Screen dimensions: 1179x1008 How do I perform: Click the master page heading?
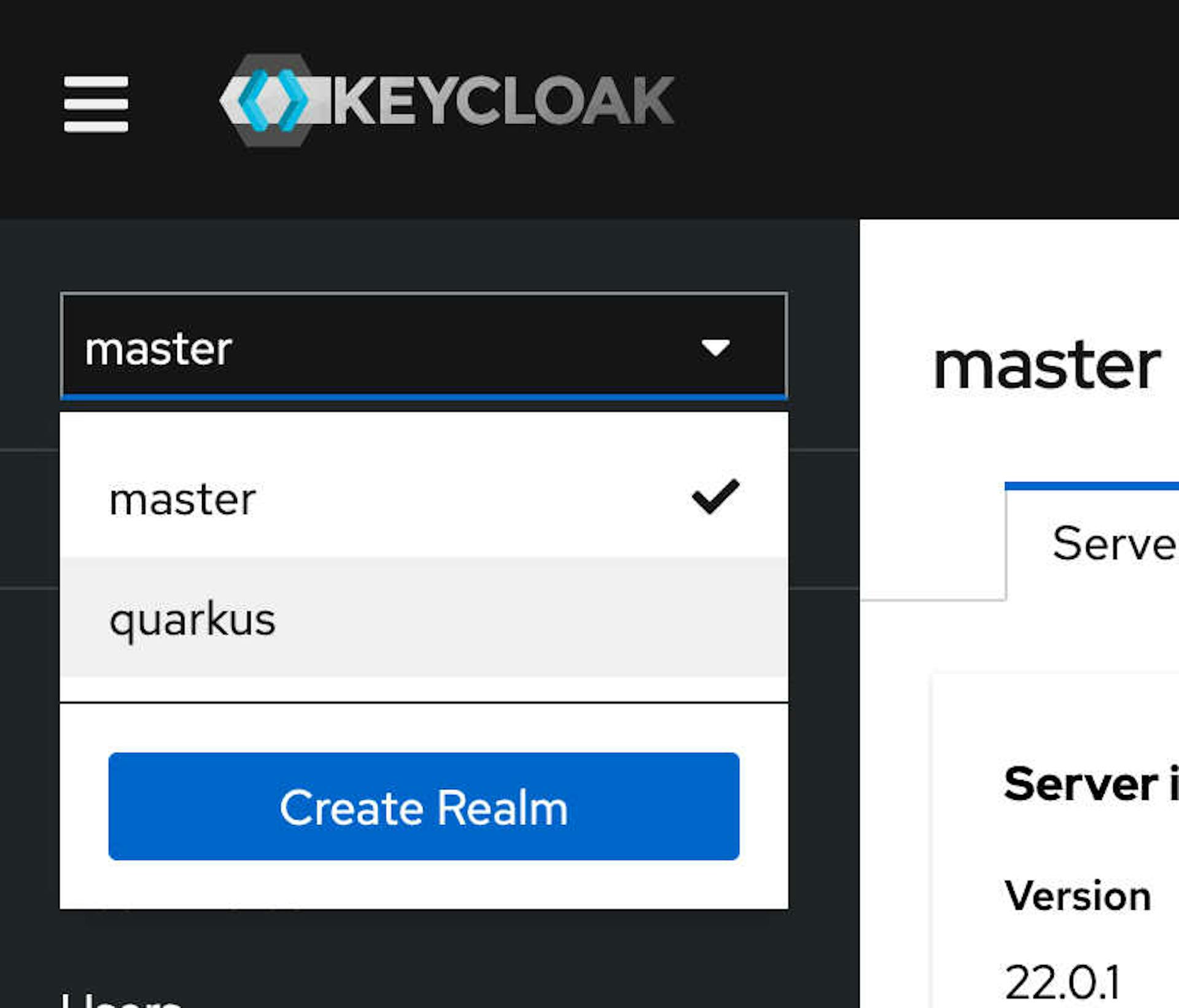click(1046, 366)
